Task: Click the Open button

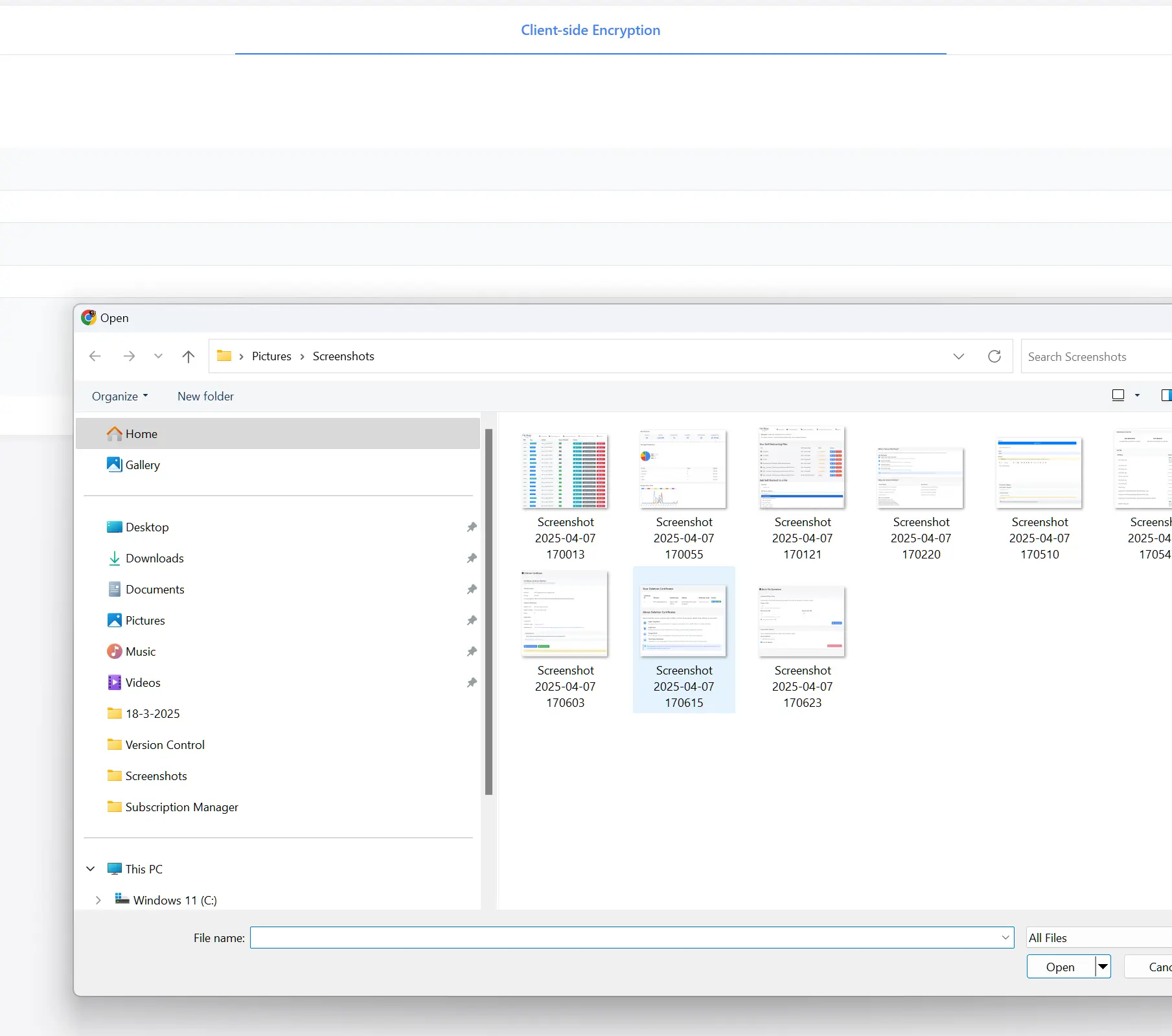Action: pyautogui.click(x=1060, y=967)
